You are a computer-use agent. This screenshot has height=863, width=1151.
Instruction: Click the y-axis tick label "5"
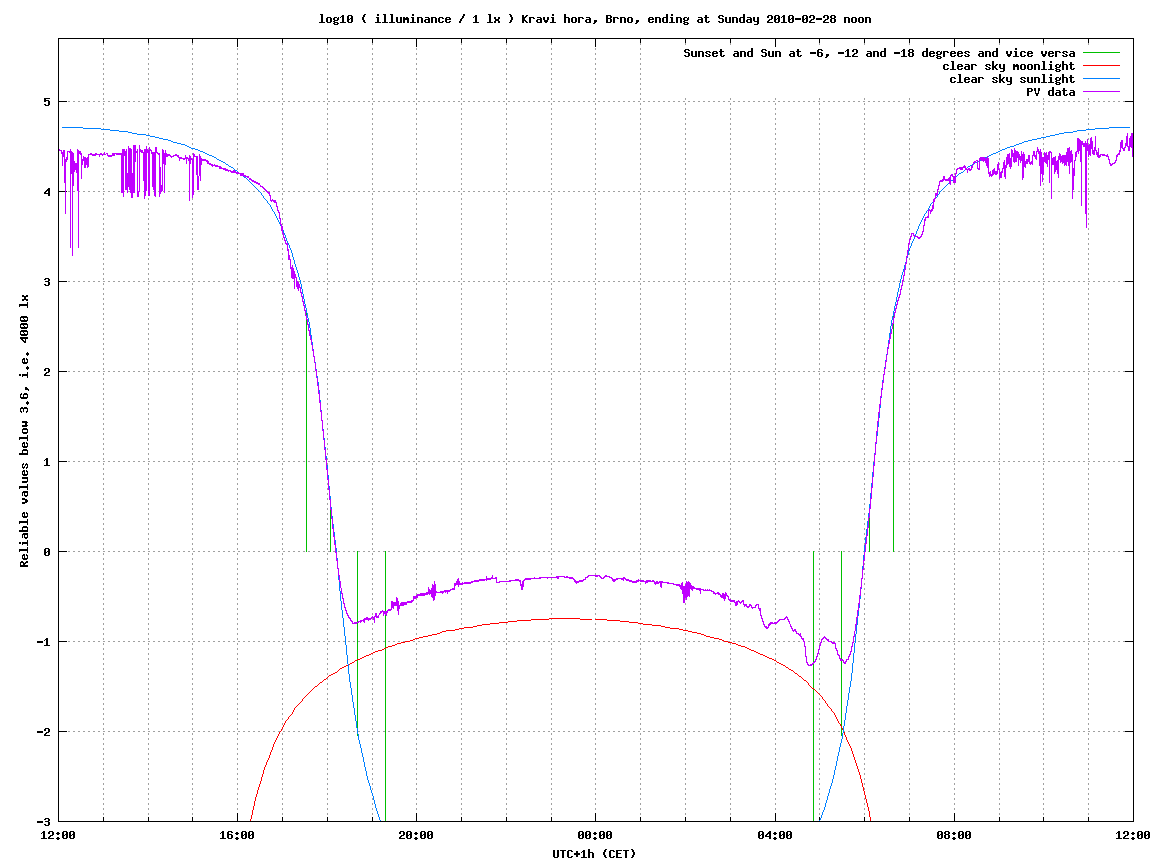(48, 102)
